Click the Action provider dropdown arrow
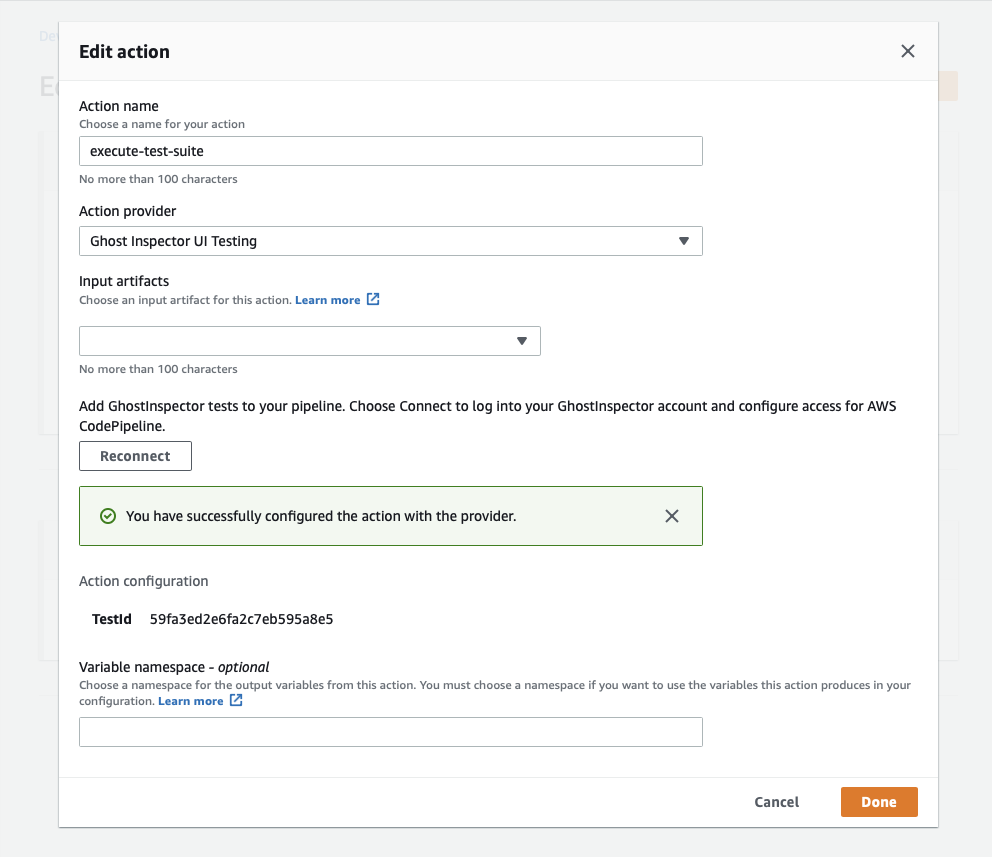Image resolution: width=992 pixels, height=857 pixels. coord(684,241)
